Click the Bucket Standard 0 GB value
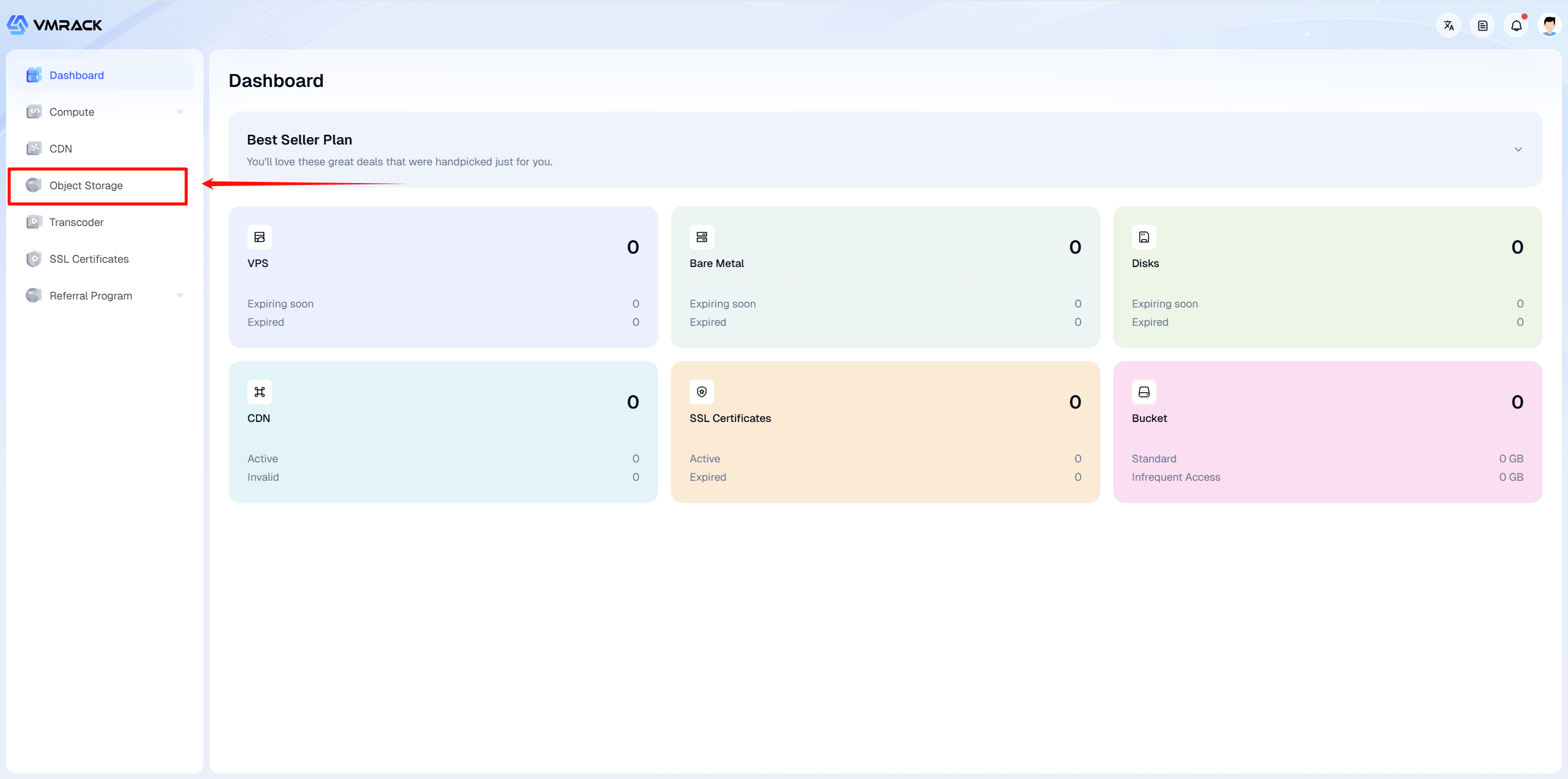The height and width of the screenshot is (779, 1568). pos(1511,459)
